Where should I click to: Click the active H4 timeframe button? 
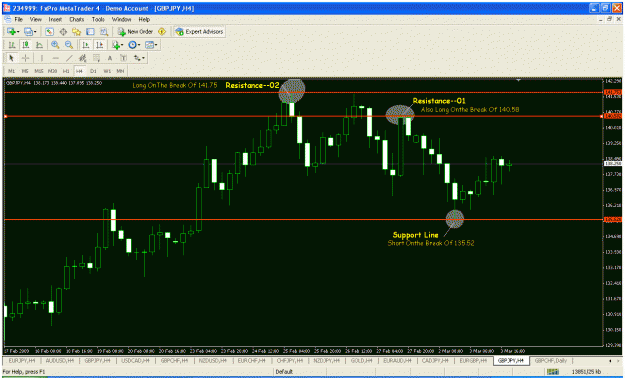coord(80,71)
